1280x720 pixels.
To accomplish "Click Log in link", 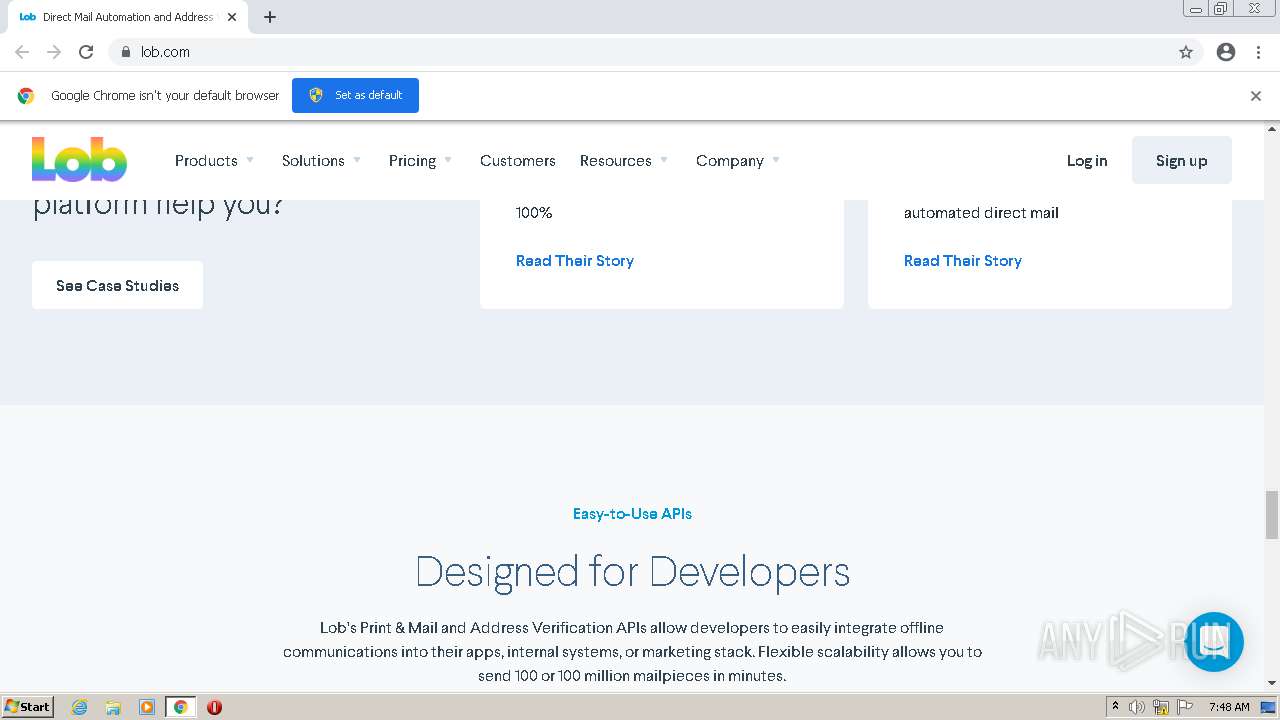I will tap(1087, 160).
